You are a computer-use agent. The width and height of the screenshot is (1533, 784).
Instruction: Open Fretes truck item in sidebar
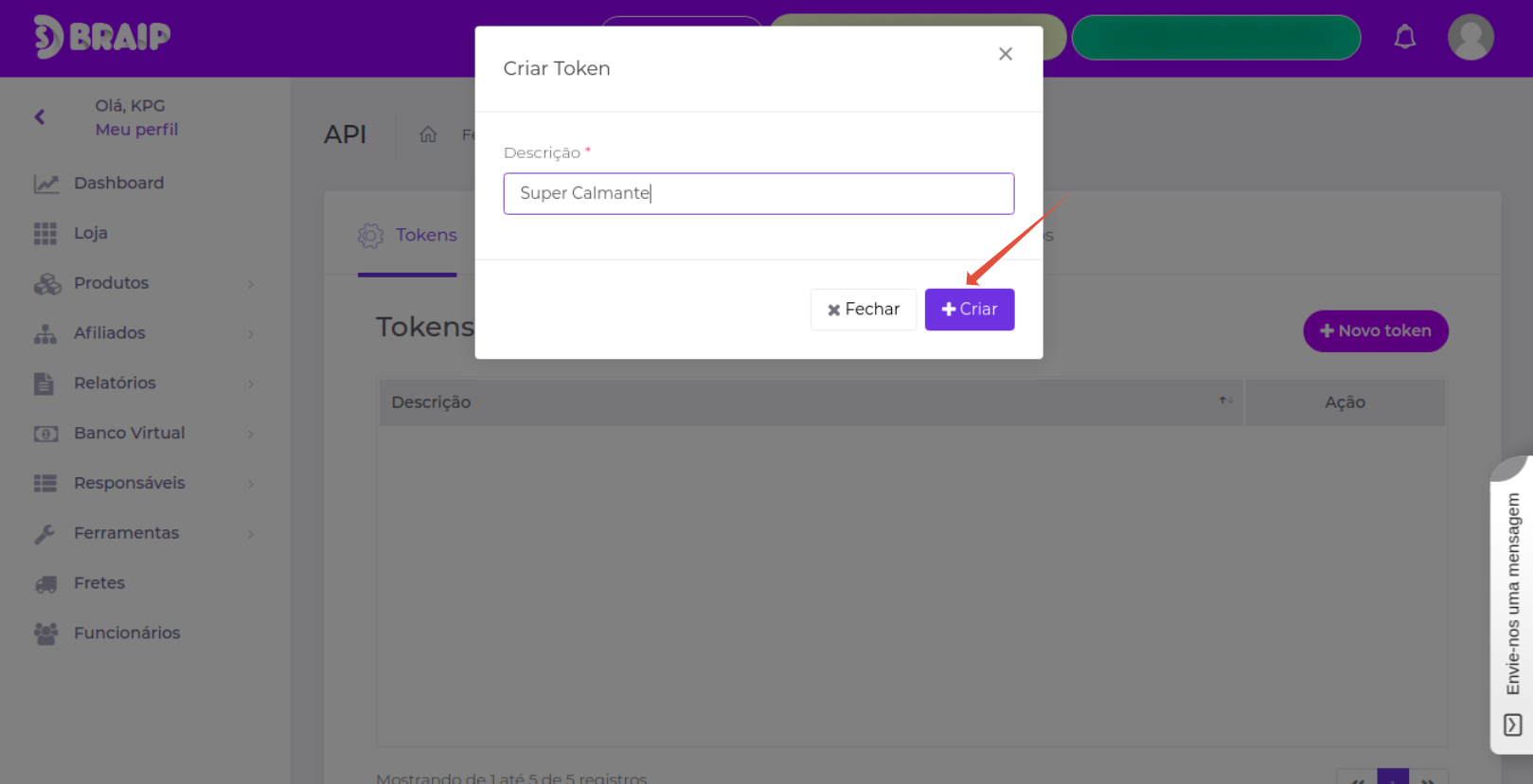coord(45,583)
